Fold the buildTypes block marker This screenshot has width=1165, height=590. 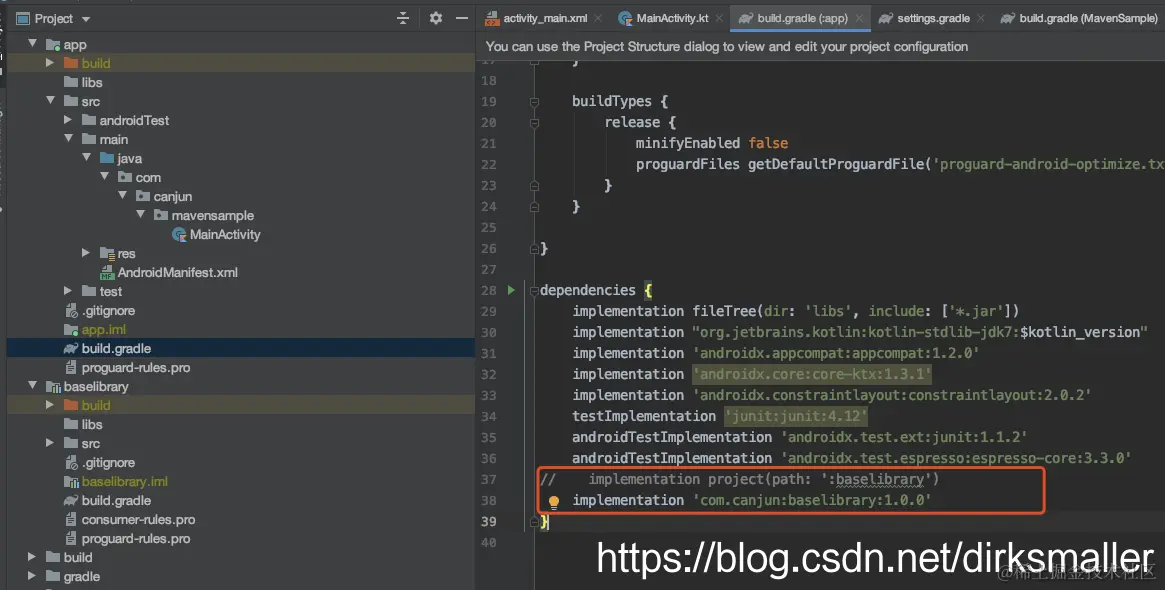(534, 102)
